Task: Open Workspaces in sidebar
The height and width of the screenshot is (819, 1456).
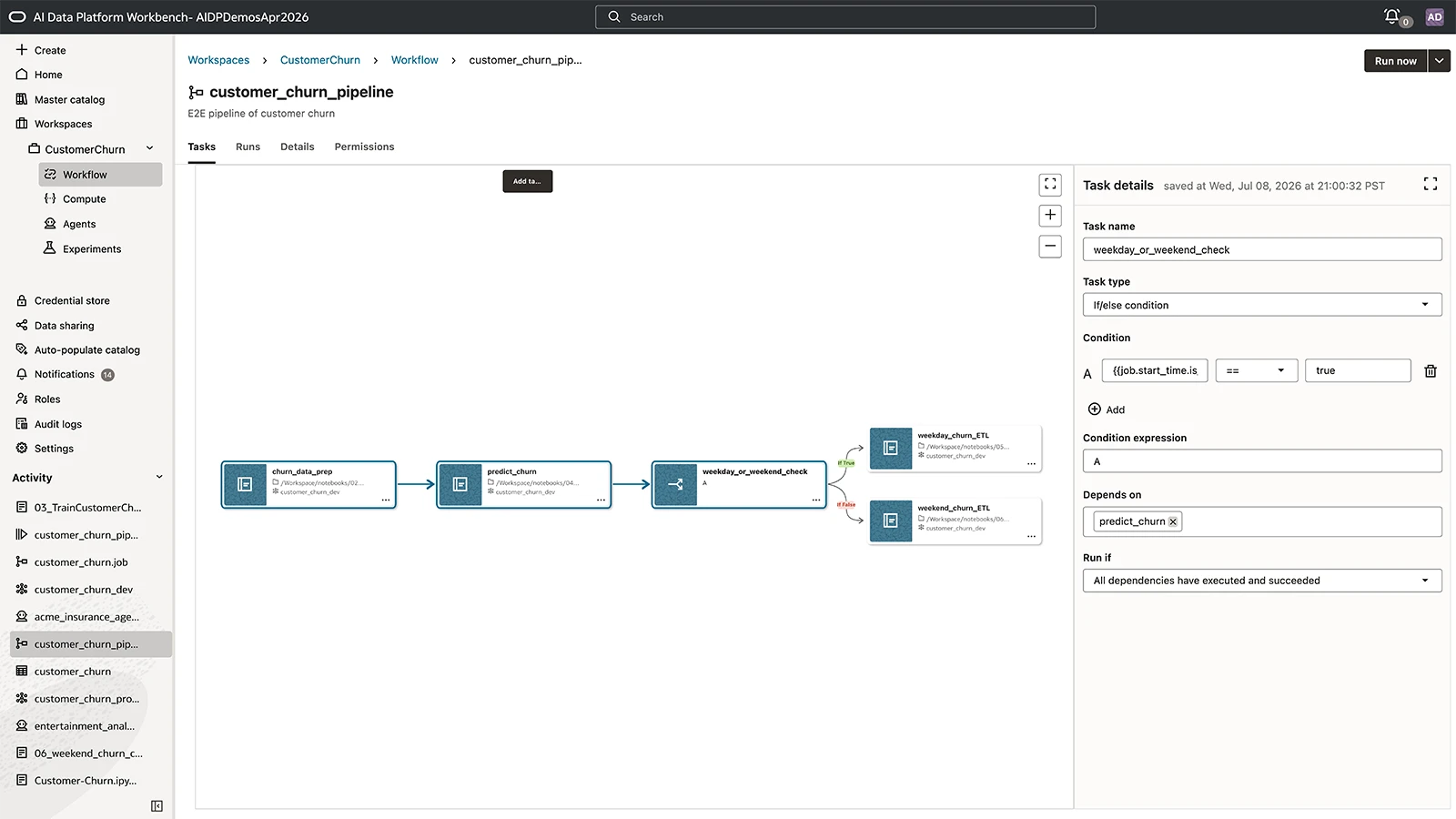Action: point(63,124)
